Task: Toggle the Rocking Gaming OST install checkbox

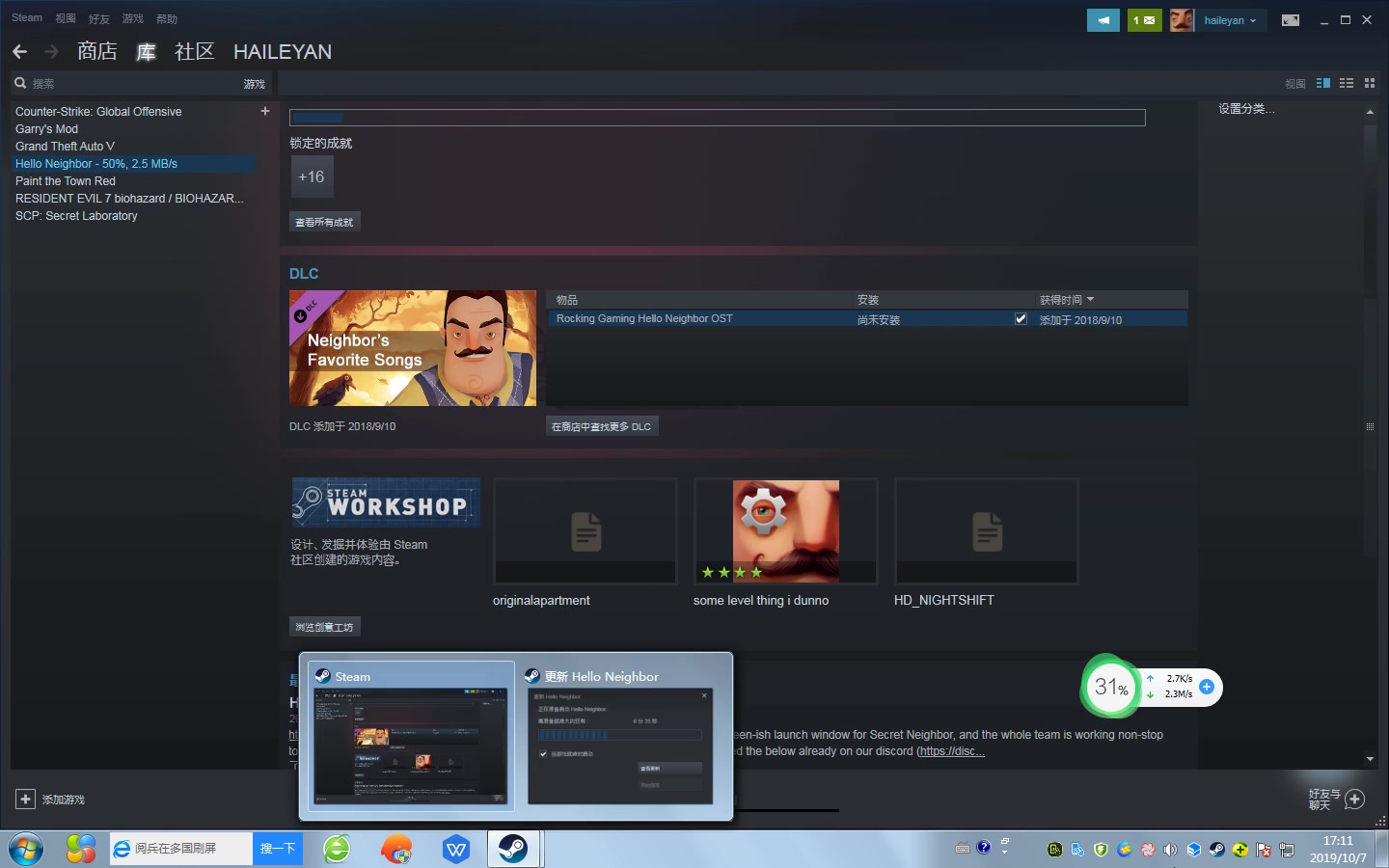Action: 1021,319
